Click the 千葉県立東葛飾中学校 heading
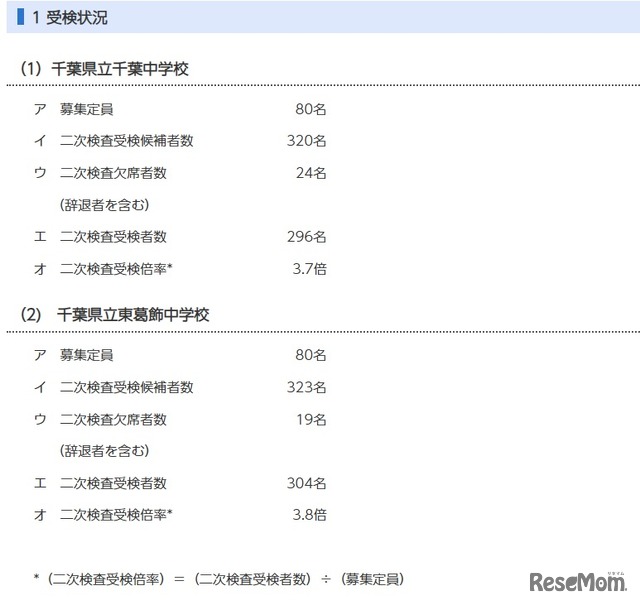The image size is (640, 605). click(133, 315)
